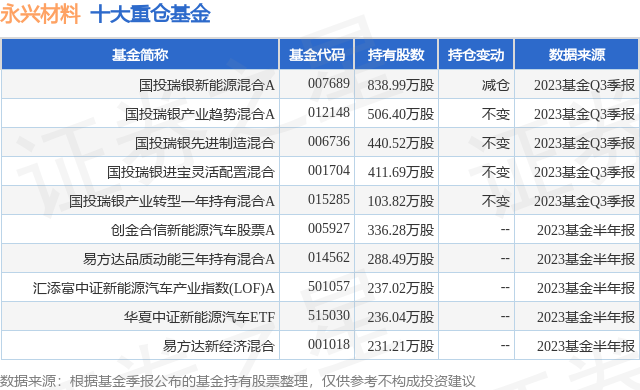
Task: Click fund name 国投瑞银进宝灵活配置混合
Action: pyautogui.click(x=191, y=172)
